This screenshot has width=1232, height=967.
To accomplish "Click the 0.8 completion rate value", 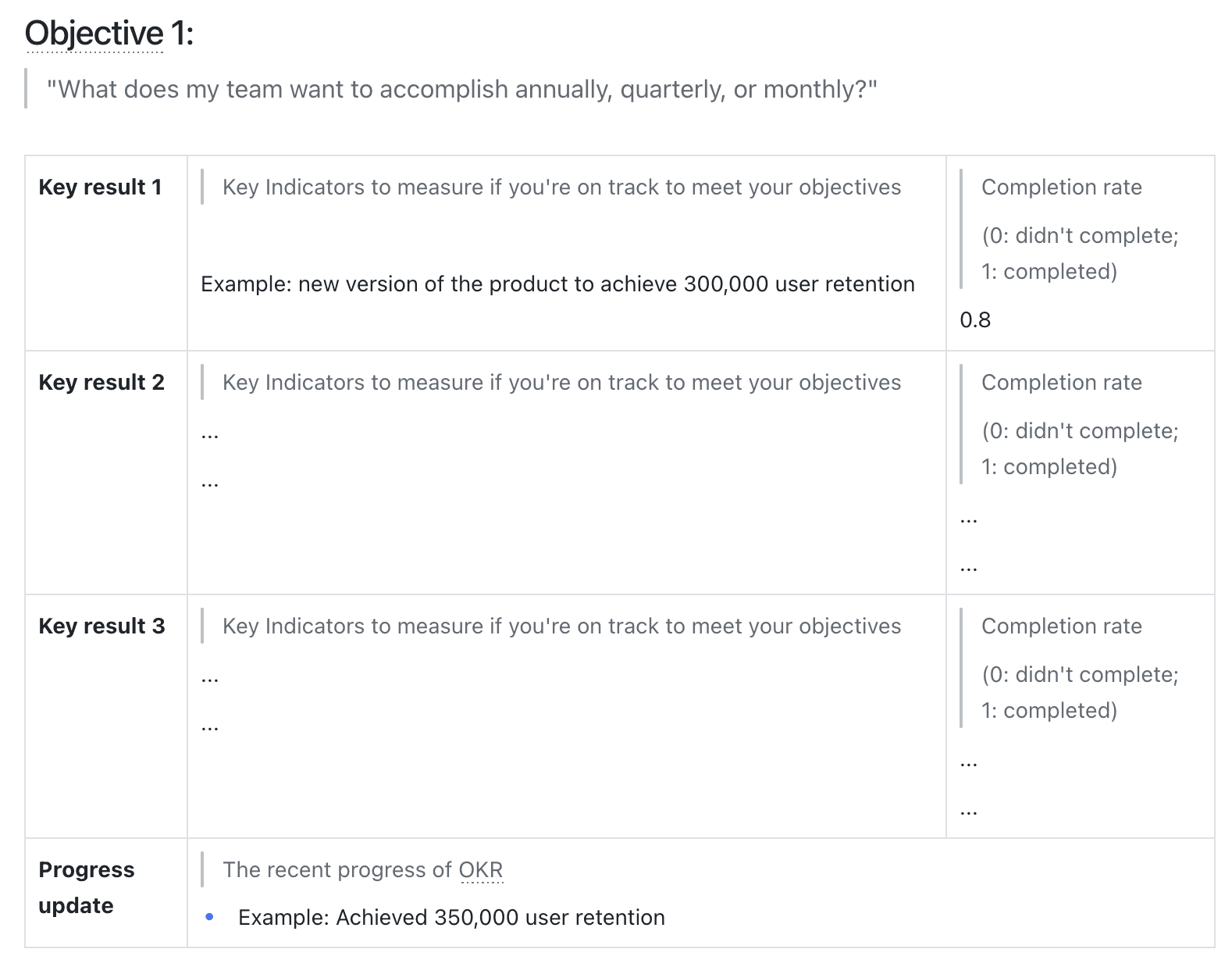I will click(x=975, y=320).
